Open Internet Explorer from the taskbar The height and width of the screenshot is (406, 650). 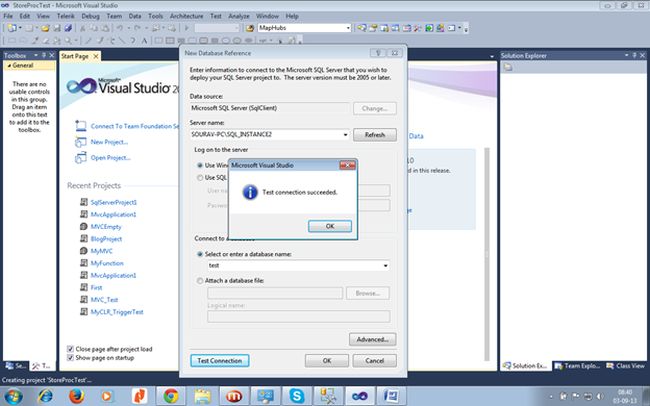coord(45,396)
